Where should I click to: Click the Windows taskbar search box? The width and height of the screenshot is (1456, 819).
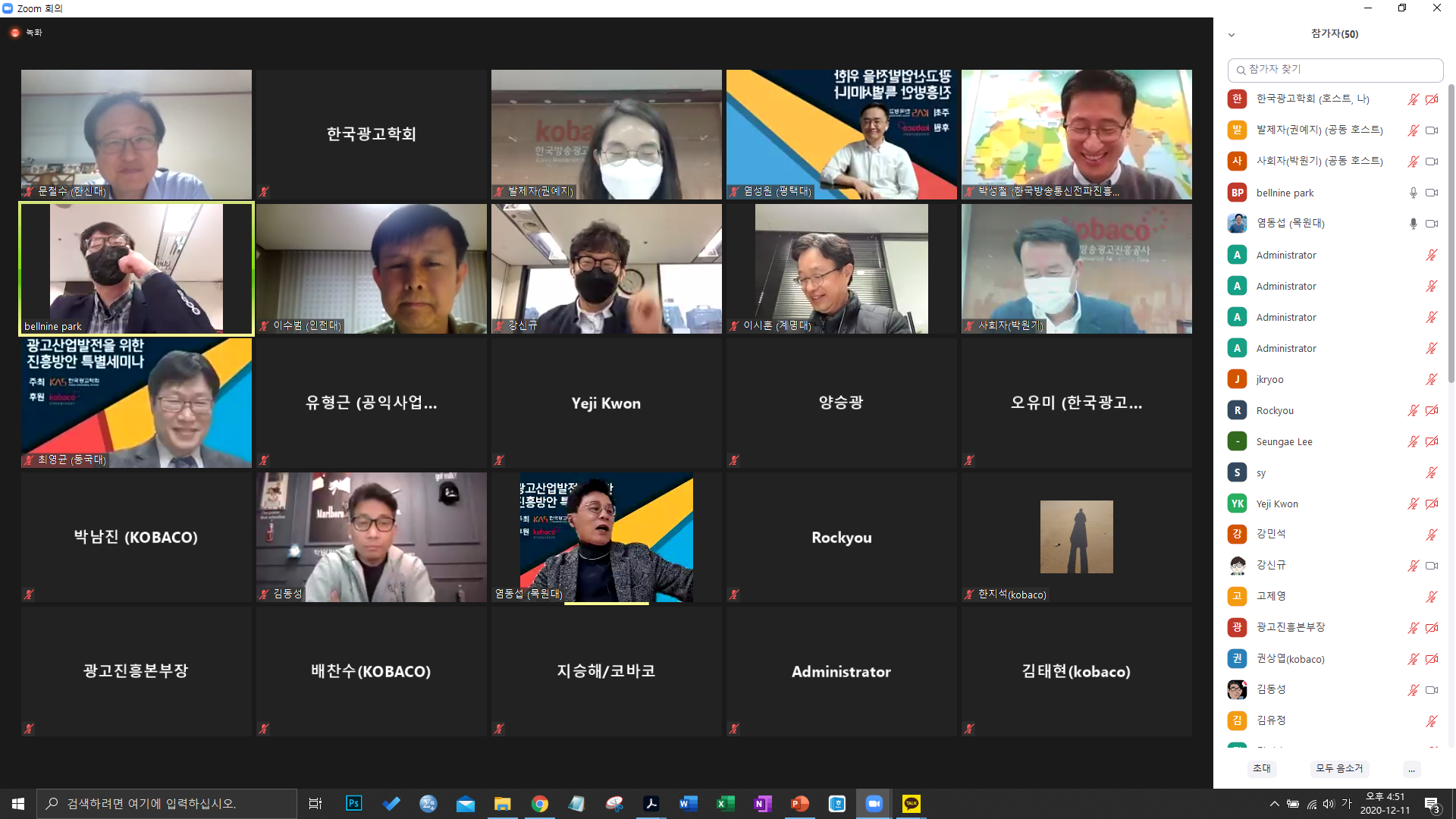click(167, 804)
